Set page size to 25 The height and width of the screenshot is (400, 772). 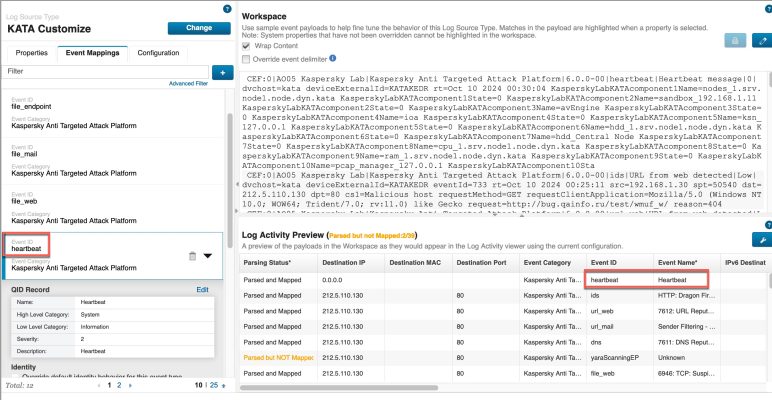tap(214, 385)
